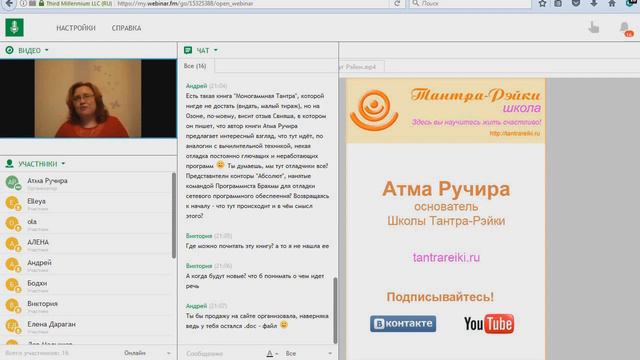Viewport: 640px width, 360px height.
Task: Click the УЧАСТНИКИ person icon
Action: tap(9, 164)
